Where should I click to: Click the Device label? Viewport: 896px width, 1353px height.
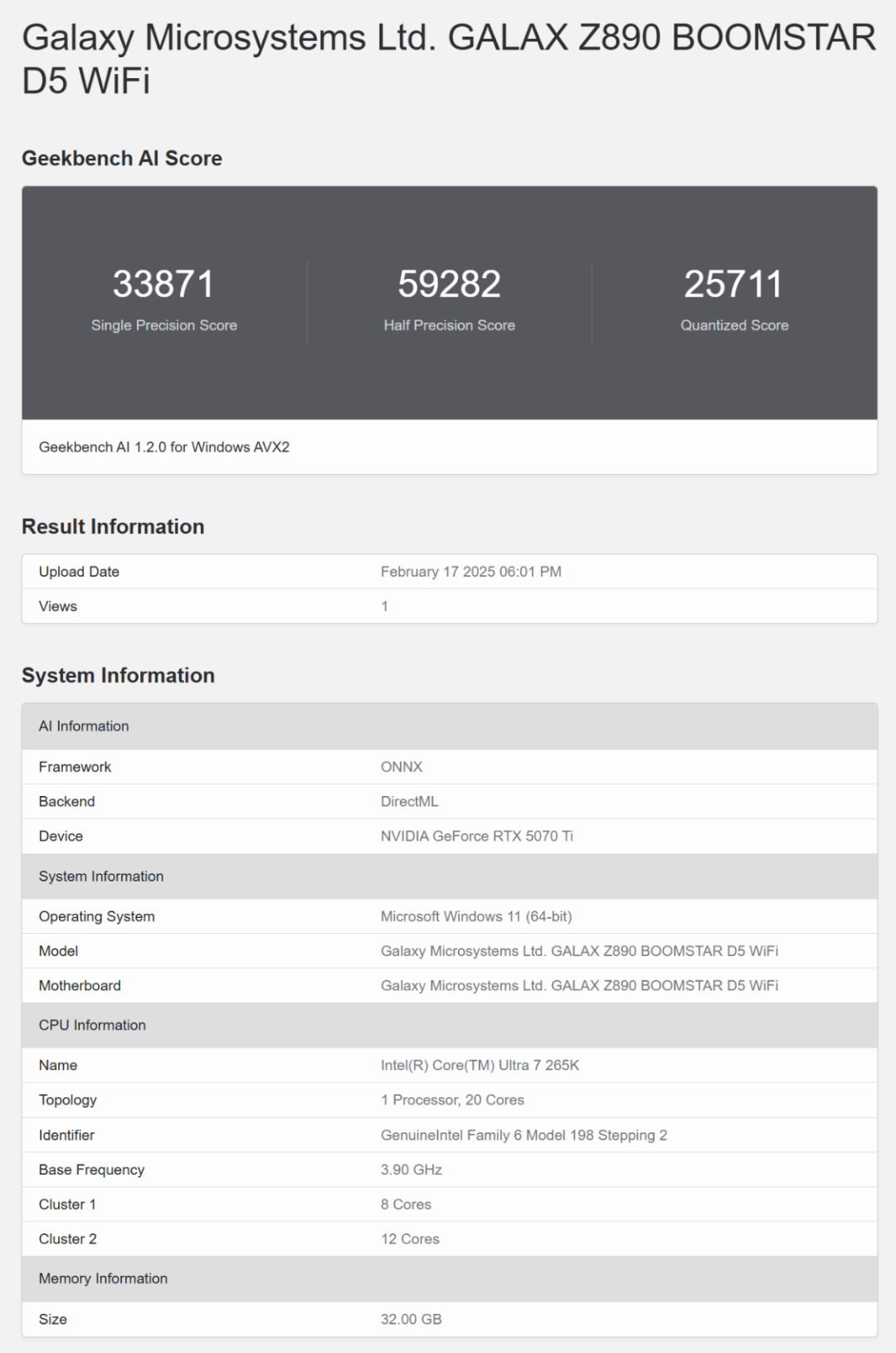(x=61, y=837)
